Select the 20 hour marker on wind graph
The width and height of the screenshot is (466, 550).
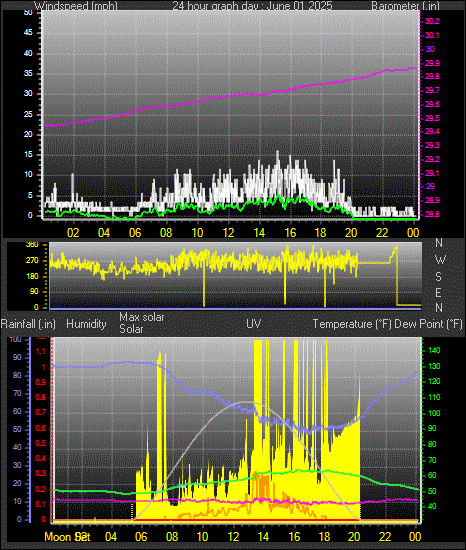(351, 232)
